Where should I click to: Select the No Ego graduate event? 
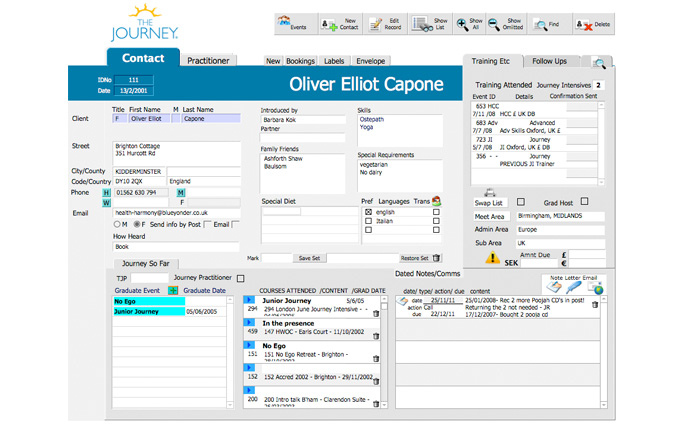(x=149, y=301)
